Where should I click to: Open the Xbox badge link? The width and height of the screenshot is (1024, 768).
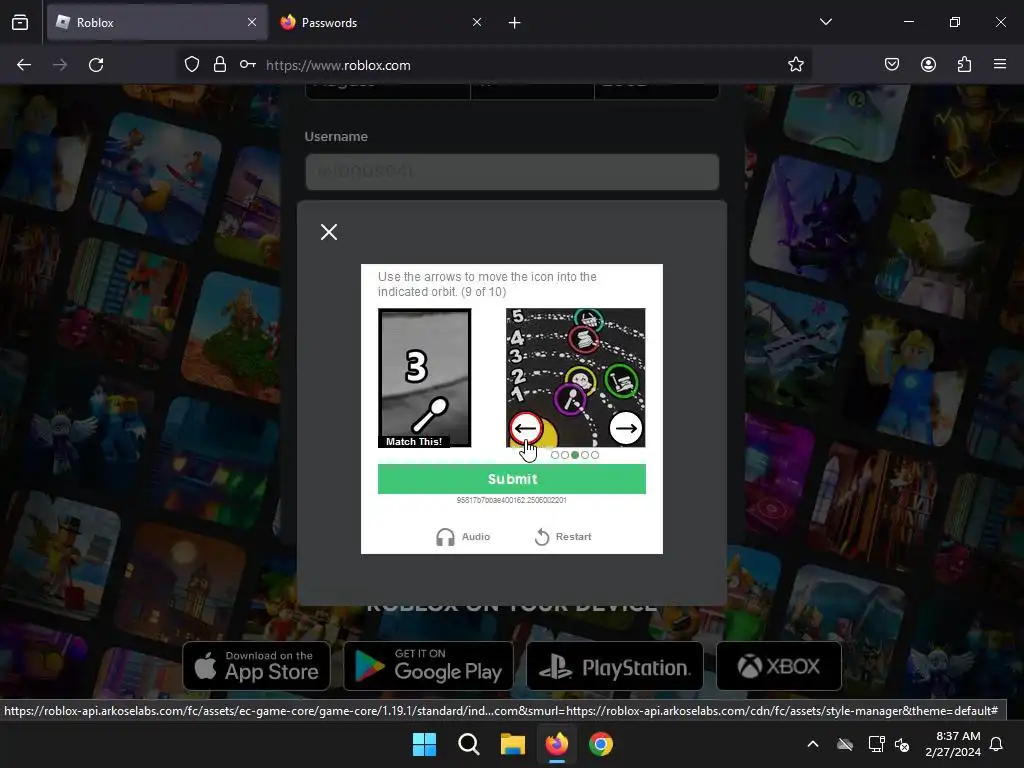[778, 666]
